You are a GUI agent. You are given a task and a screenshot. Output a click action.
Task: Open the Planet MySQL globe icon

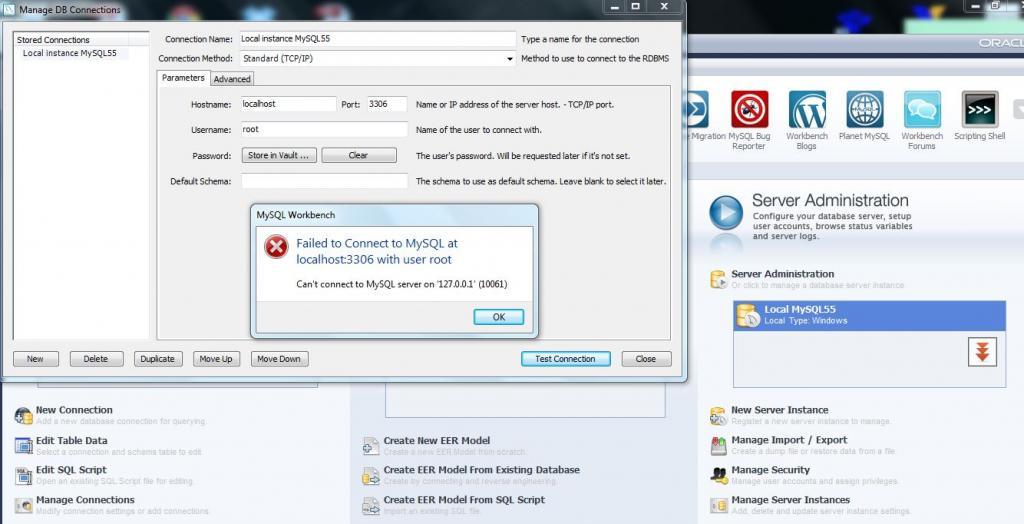[x=865, y=109]
